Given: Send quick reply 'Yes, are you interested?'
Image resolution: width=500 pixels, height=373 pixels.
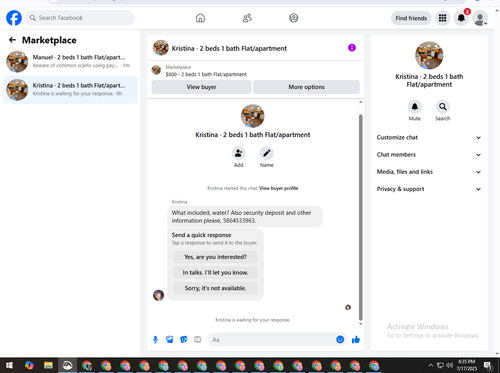Looking at the screenshot, I should pos(215,257).
